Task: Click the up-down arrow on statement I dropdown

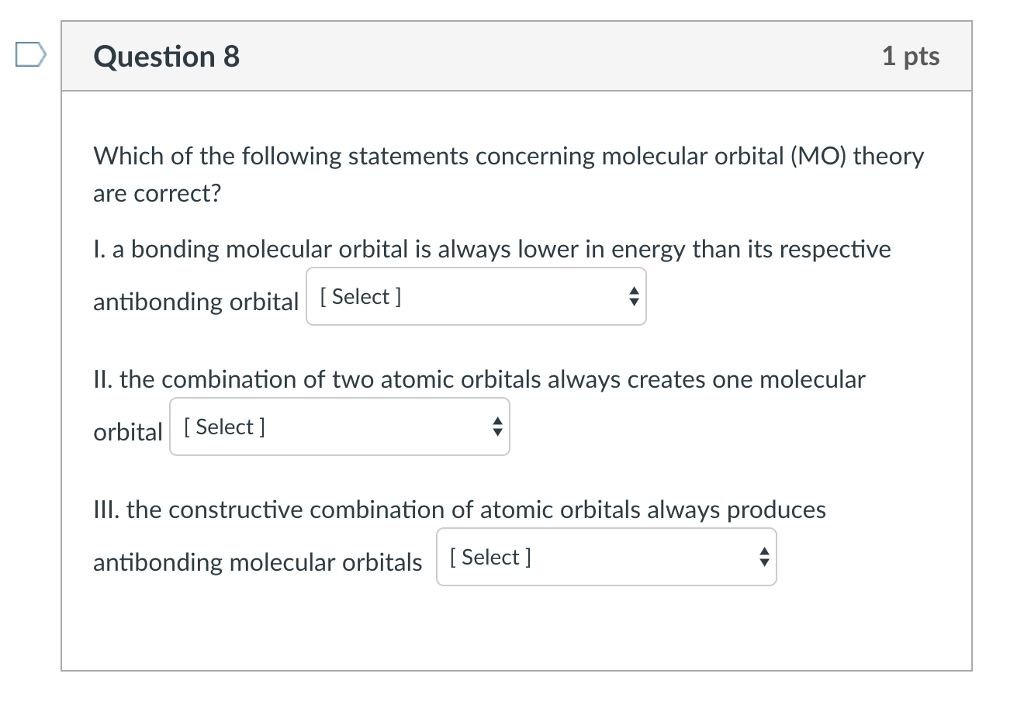Action: [633, 296]
